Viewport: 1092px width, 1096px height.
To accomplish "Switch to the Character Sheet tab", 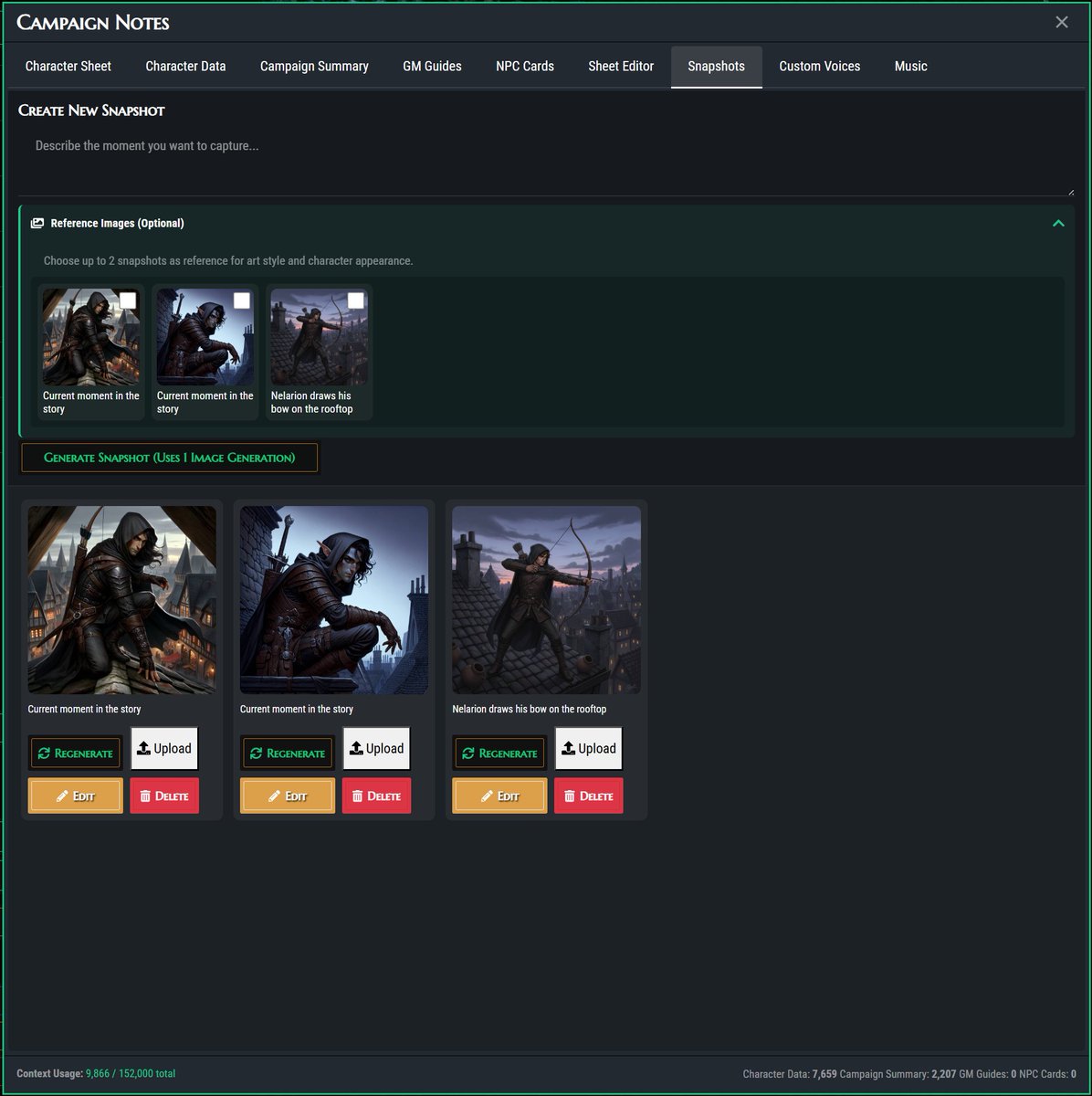I will (68, 66).
